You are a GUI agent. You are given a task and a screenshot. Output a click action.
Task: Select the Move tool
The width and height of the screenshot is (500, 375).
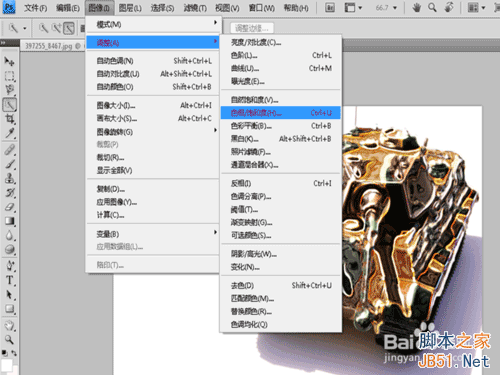9,61
